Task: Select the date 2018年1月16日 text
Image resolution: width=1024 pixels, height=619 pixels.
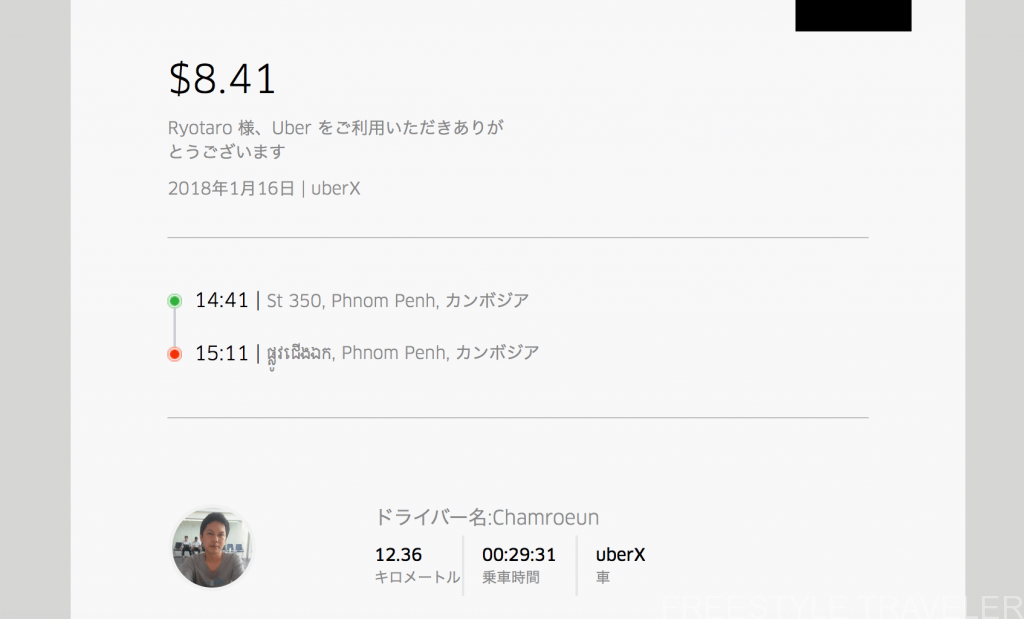Action: pyautogui.click(x=231, y=189)
